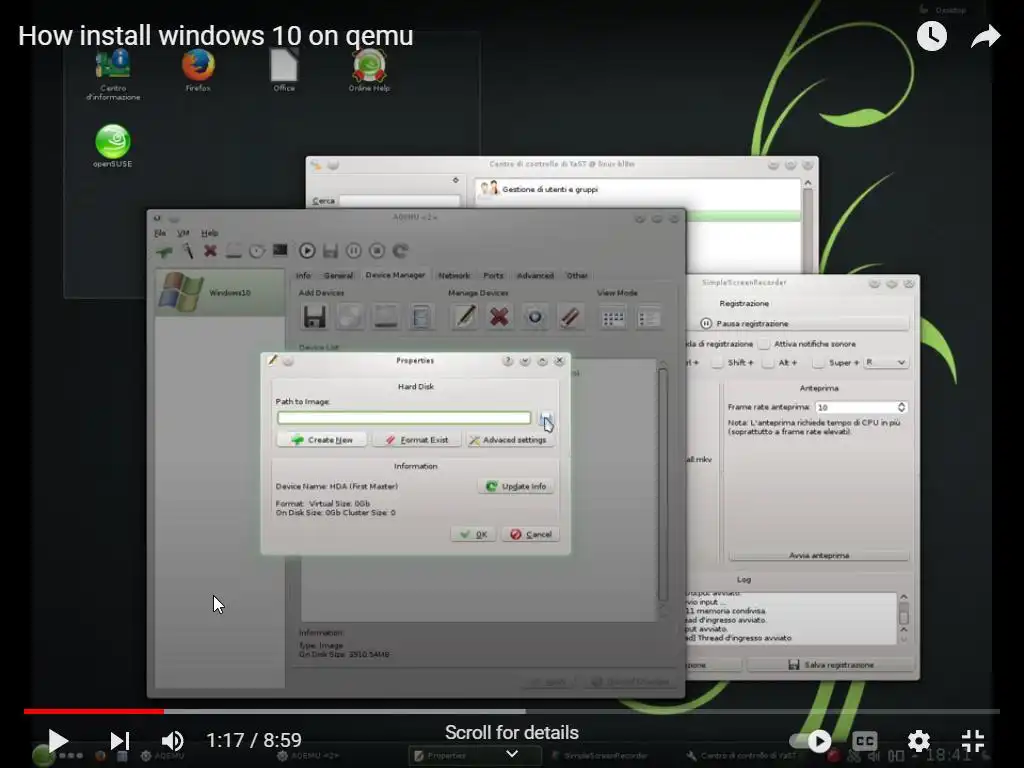This screenshot has width=1024, height=768.
Task: Click the Save VM floppy icon in toolbar
Action: click(x=330, y=251)
